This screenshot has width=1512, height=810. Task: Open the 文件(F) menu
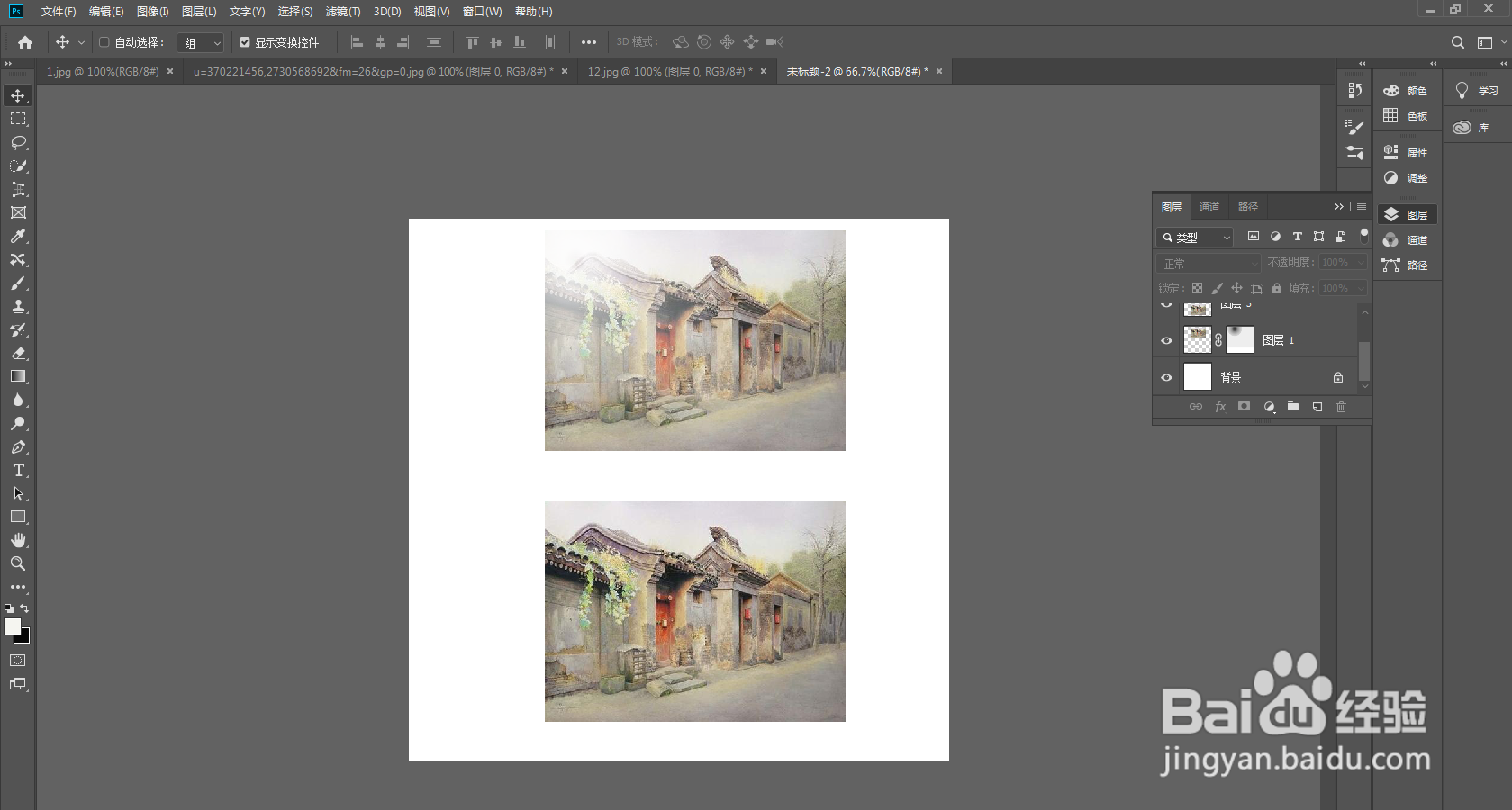coord(59,12)
